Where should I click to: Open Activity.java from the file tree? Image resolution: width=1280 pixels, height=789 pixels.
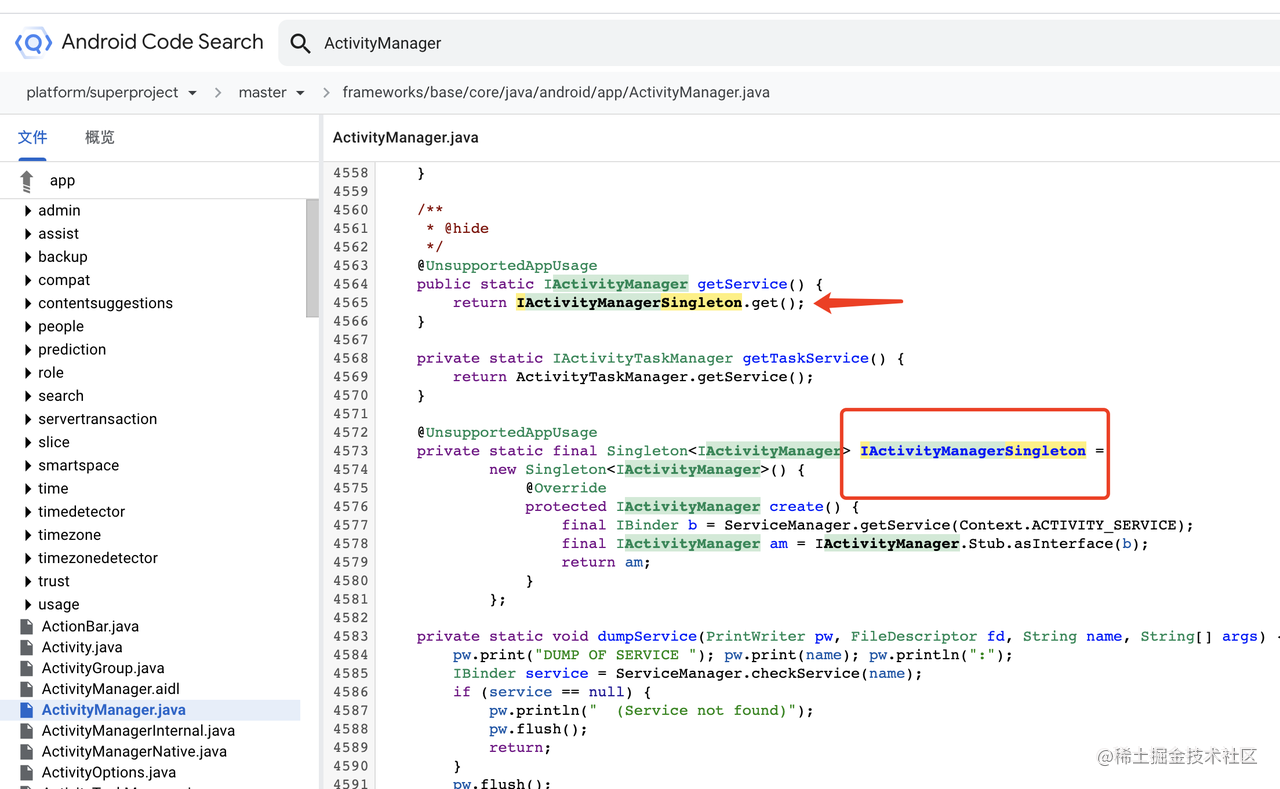82,647
